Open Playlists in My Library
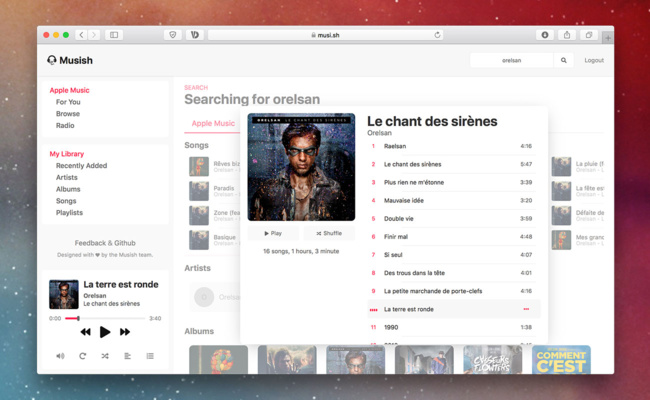Image resolution: width=650 pixels, height=400 pixels. (69, 213)
